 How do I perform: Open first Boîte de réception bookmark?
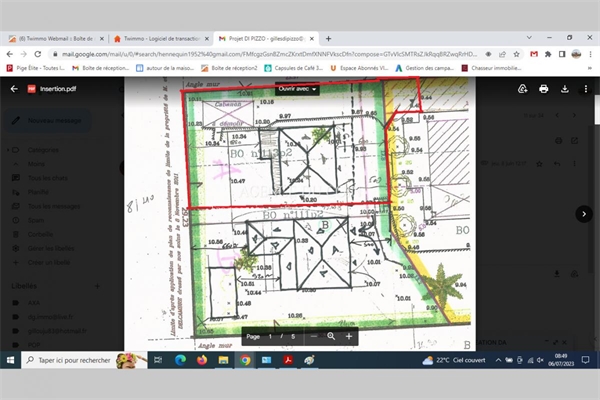click(101, 68)
